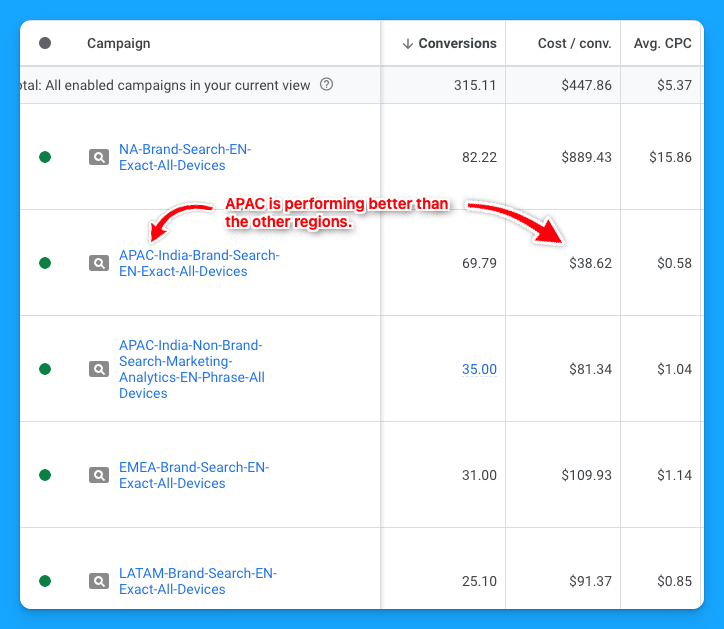Click search type icon for LATAM-Brand-Search campaign
724x629 pixels.
[99, 581]
